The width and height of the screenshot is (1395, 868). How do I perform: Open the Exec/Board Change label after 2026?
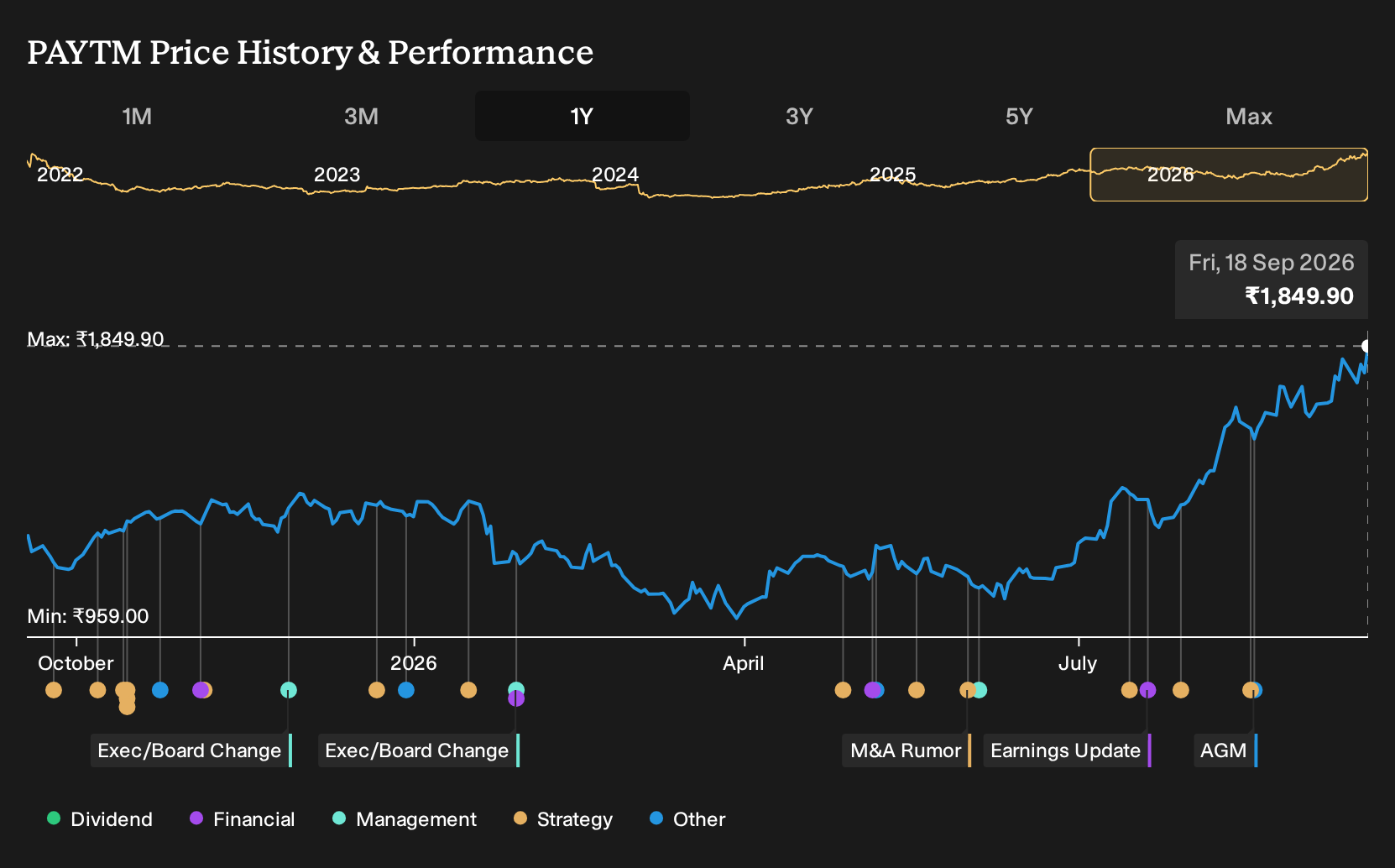(x=418, y=750)
